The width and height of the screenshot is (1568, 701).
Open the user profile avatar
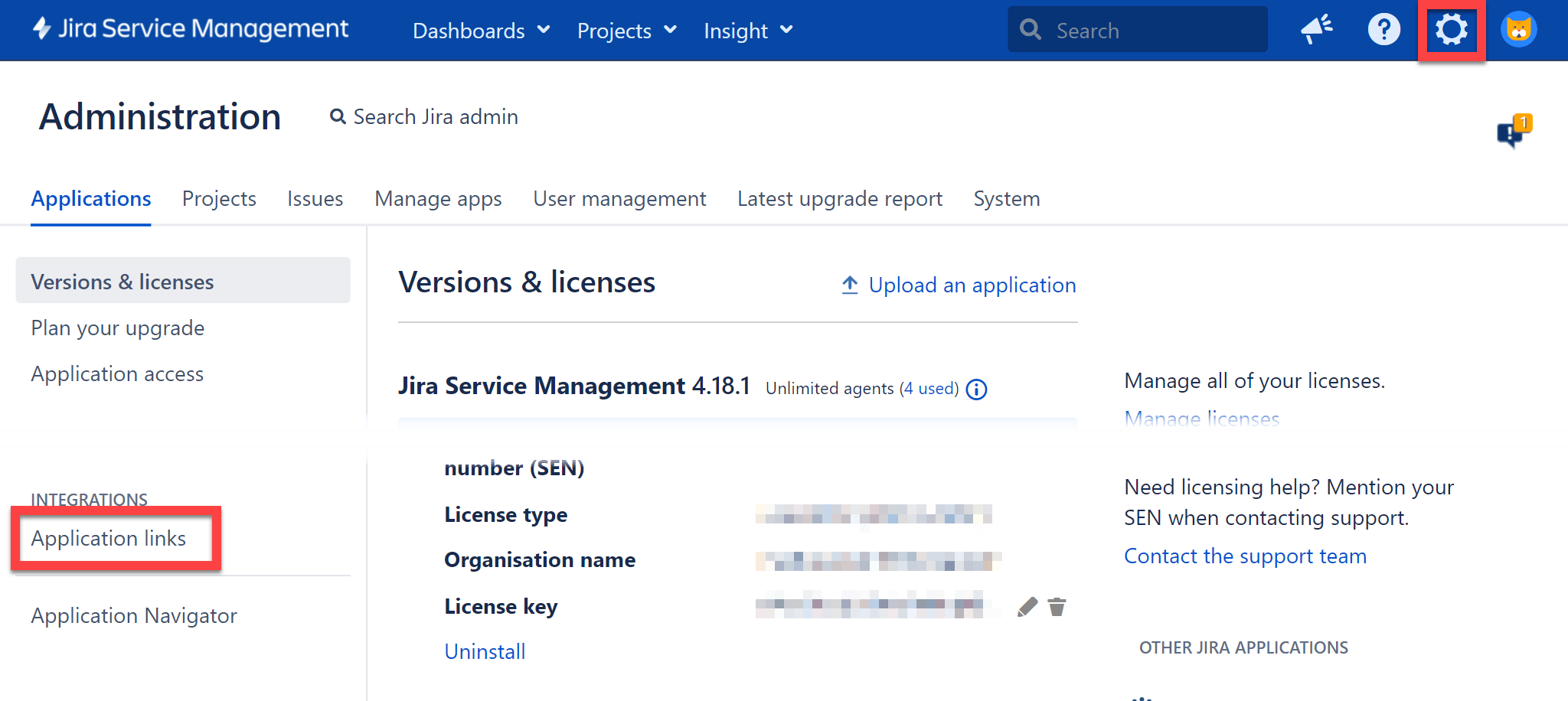click(1518, 30)
